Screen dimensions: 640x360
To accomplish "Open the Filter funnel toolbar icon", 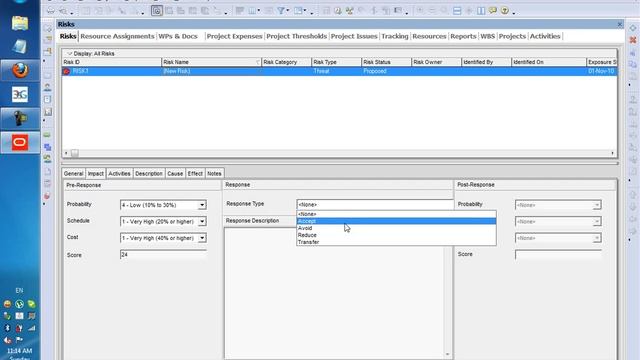I will [281, 11].
